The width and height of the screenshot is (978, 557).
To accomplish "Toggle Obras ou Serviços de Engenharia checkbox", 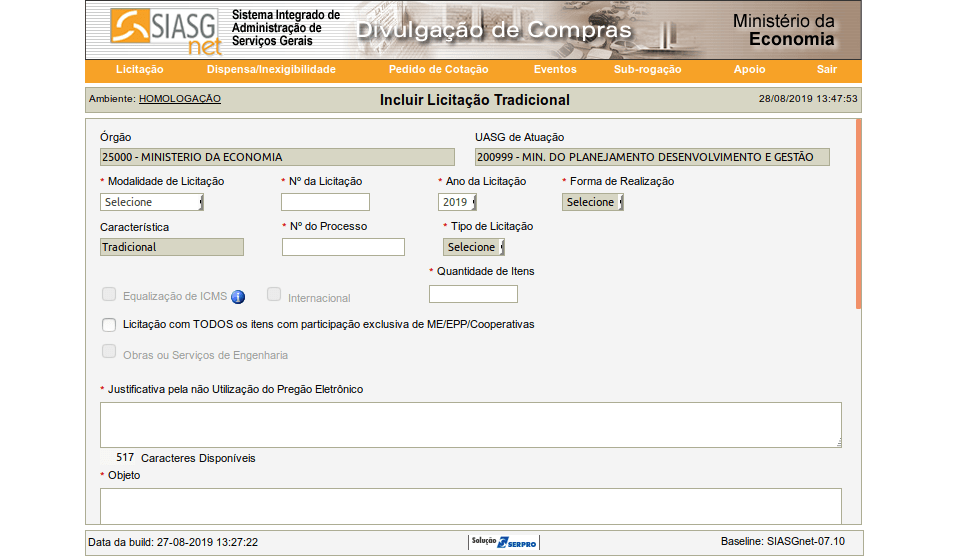I will tap(109, 351).
